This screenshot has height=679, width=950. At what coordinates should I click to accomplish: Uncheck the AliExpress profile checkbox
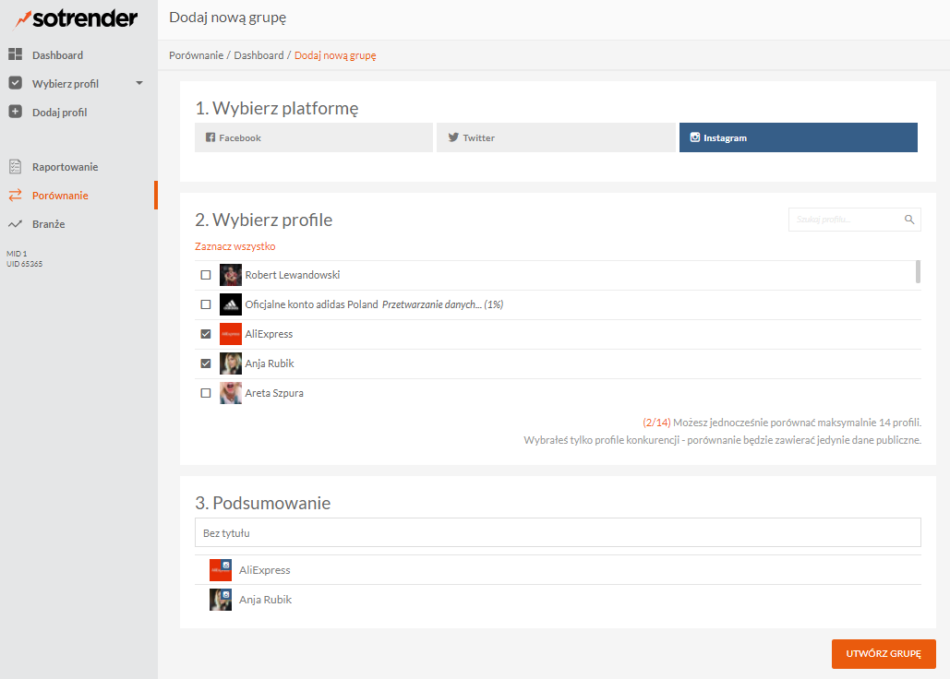pyautogui.click(x=206, y=334)
